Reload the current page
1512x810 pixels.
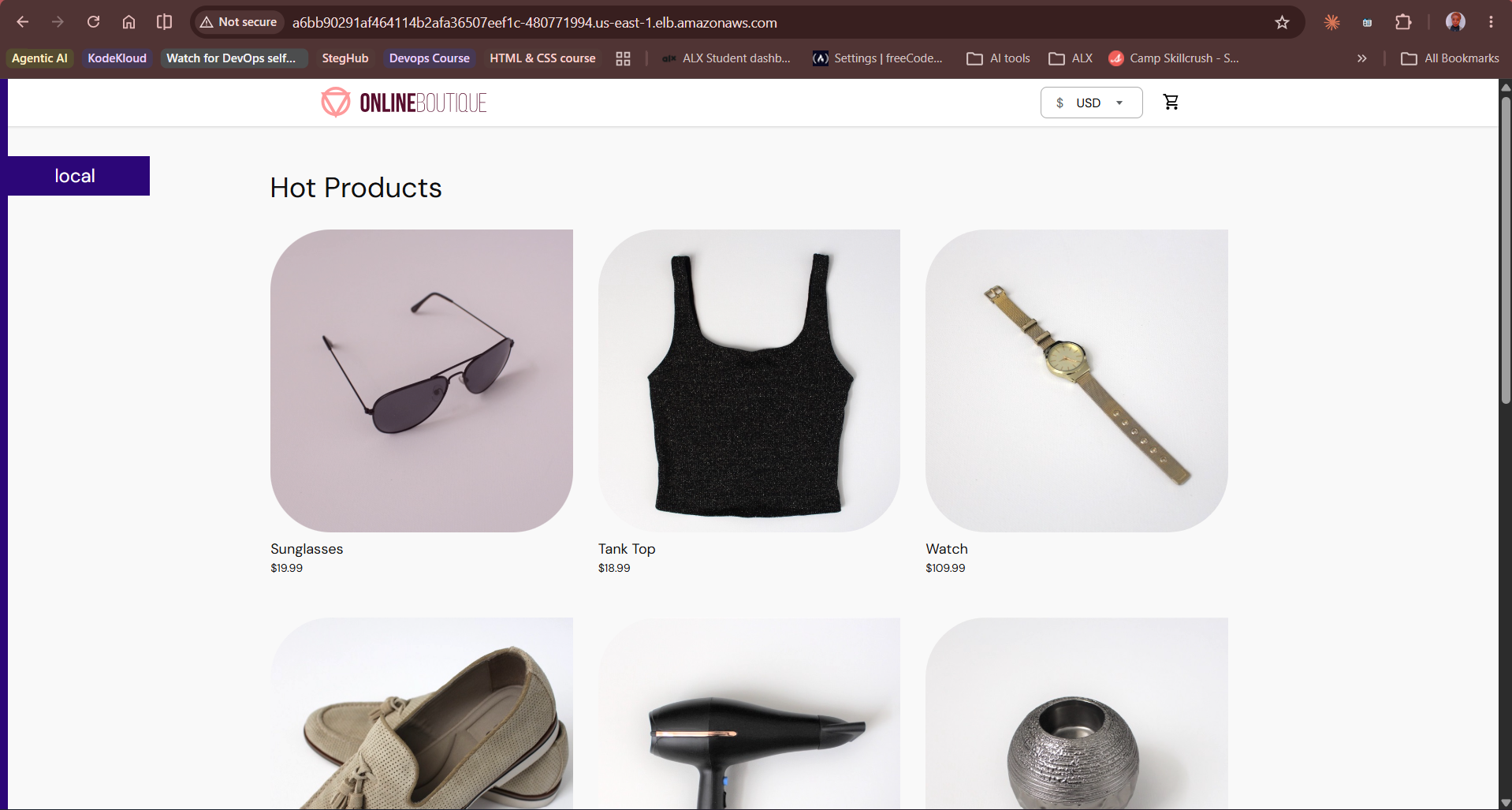click(x=93, y=22)
